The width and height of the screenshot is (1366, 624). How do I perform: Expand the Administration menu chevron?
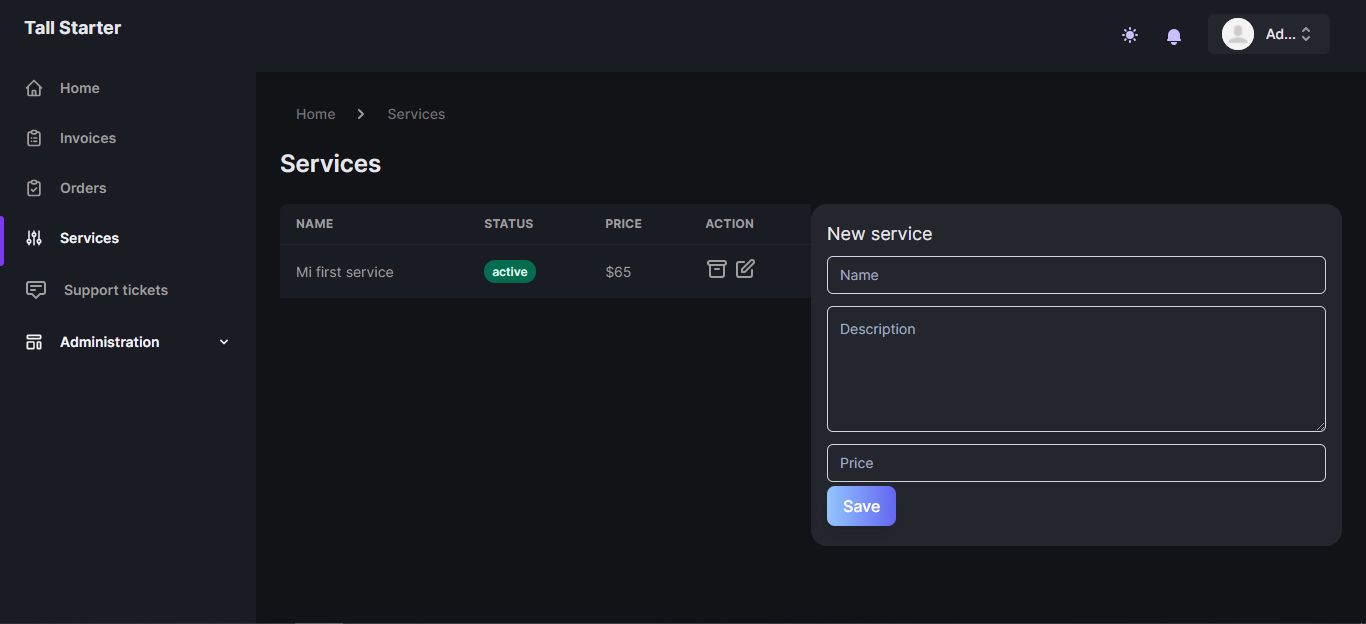coord(224,342)
